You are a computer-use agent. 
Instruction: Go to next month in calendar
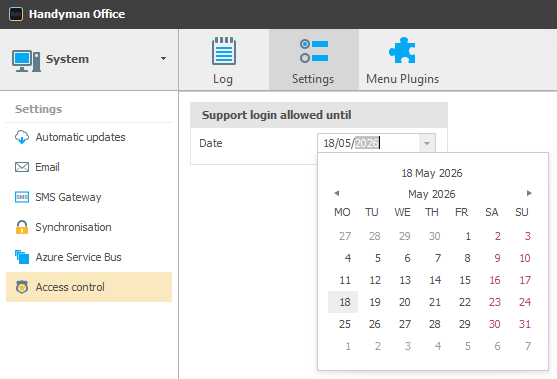[x=529, y=193]
